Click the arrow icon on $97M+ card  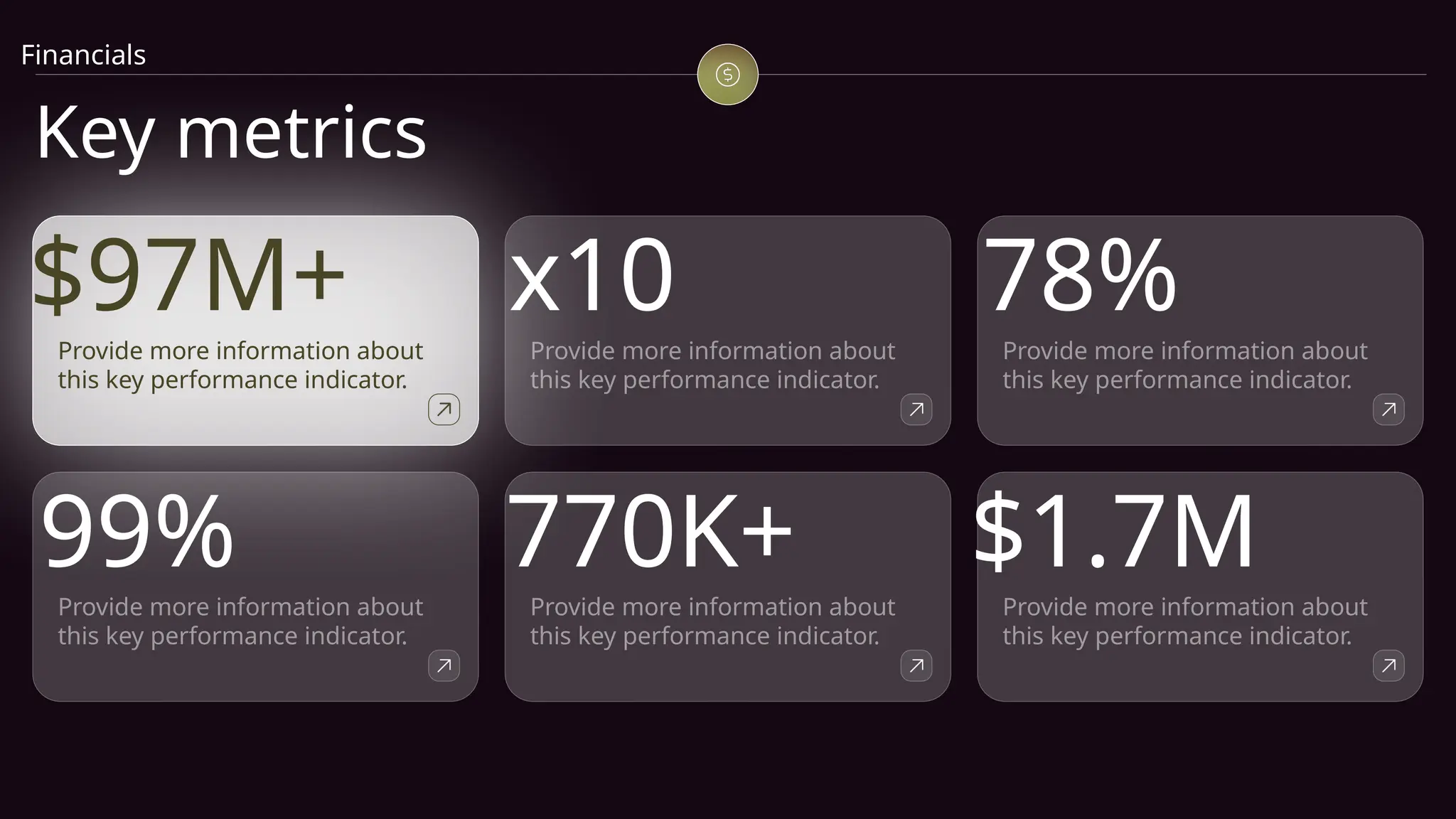pyautogui.click(x=444, y=409)
